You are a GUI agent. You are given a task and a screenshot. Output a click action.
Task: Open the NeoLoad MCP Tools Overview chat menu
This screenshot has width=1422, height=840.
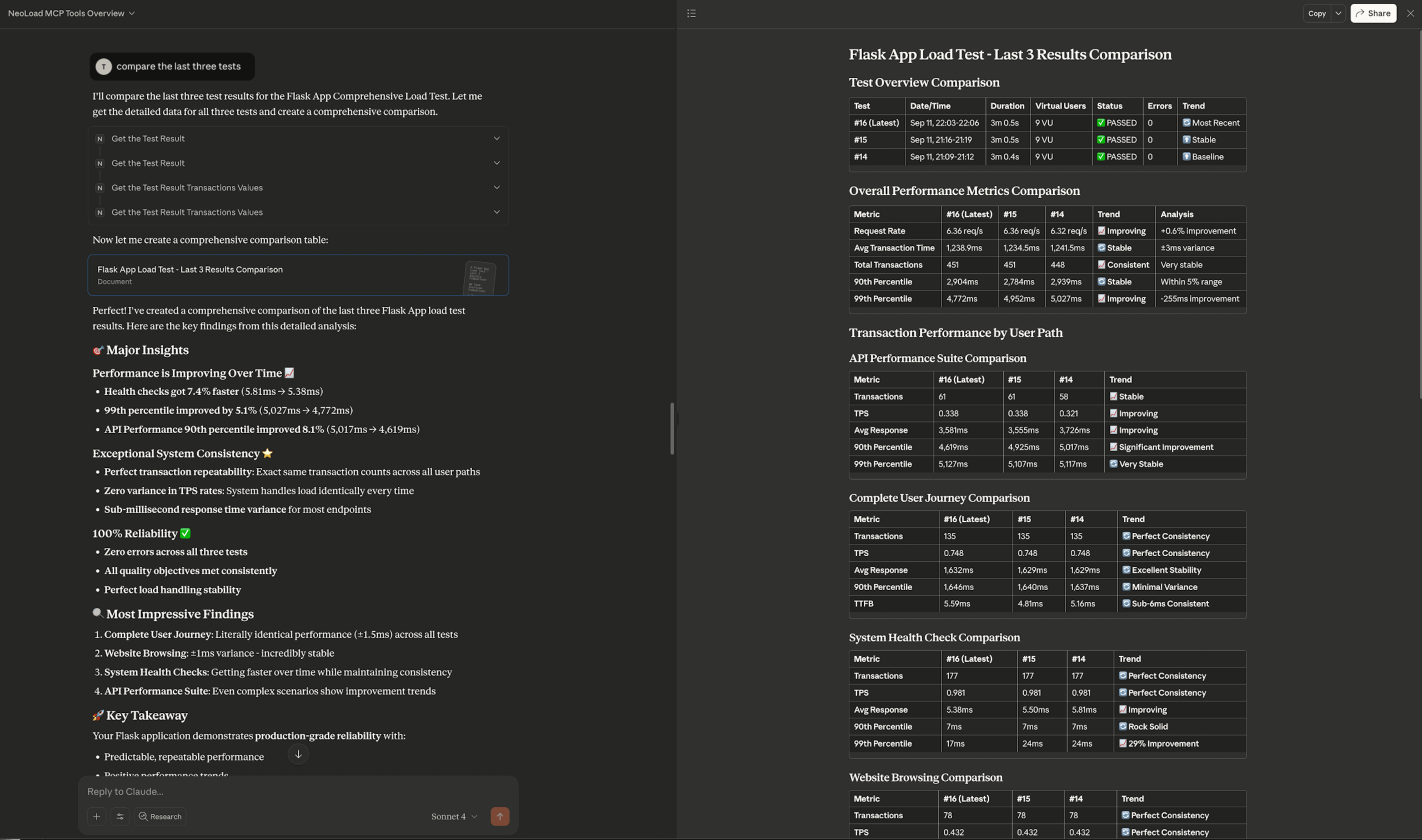(x=71, y=13)
